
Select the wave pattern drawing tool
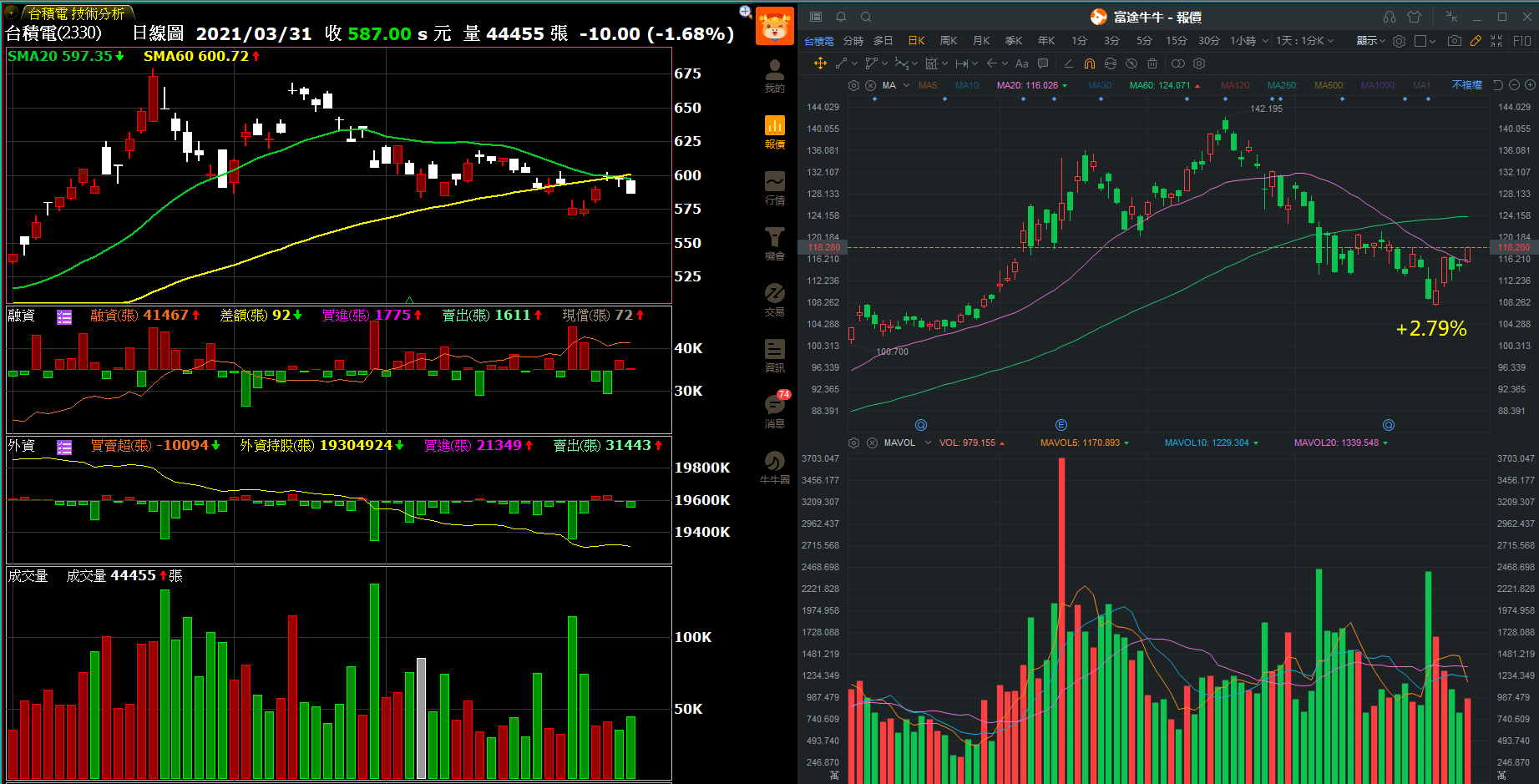[901, 63]
